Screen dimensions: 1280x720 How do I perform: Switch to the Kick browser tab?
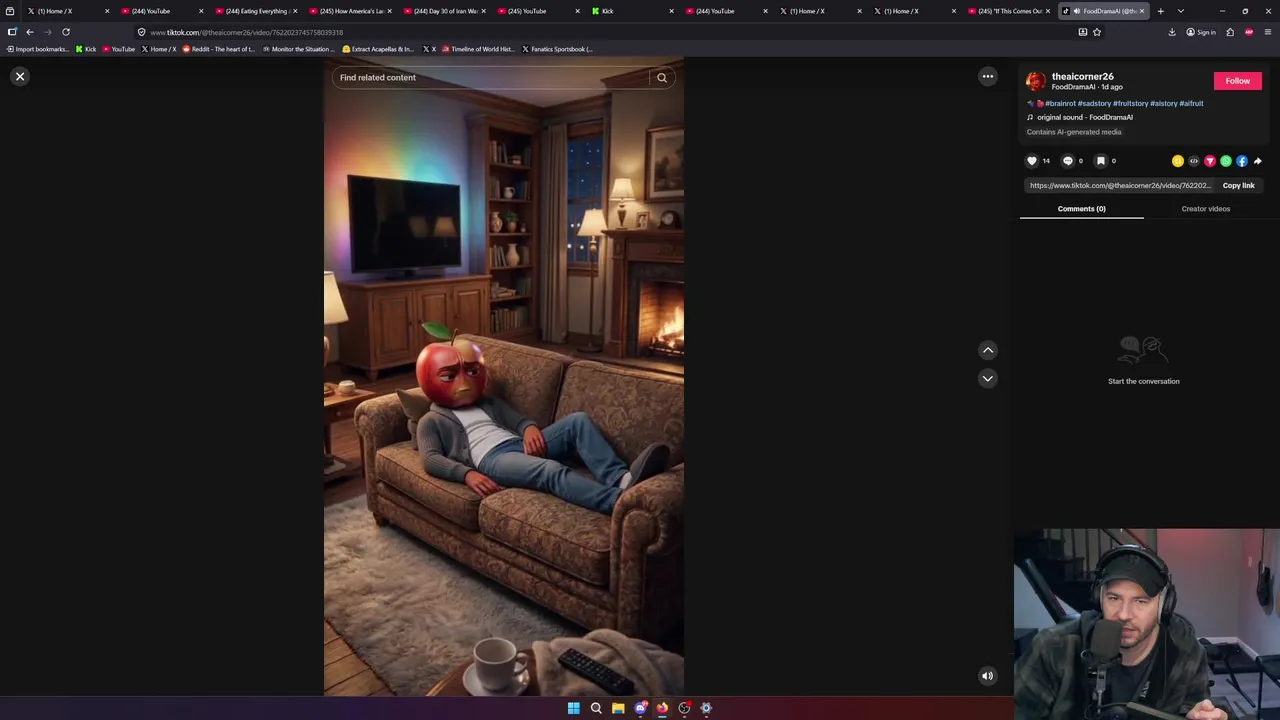pos(634,11)
